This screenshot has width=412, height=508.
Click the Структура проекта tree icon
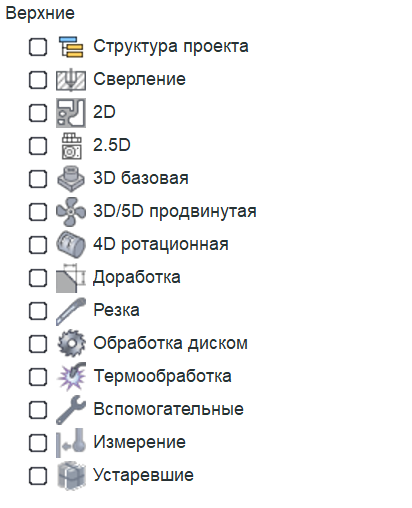pyautogui.click(x=71, y=47)
